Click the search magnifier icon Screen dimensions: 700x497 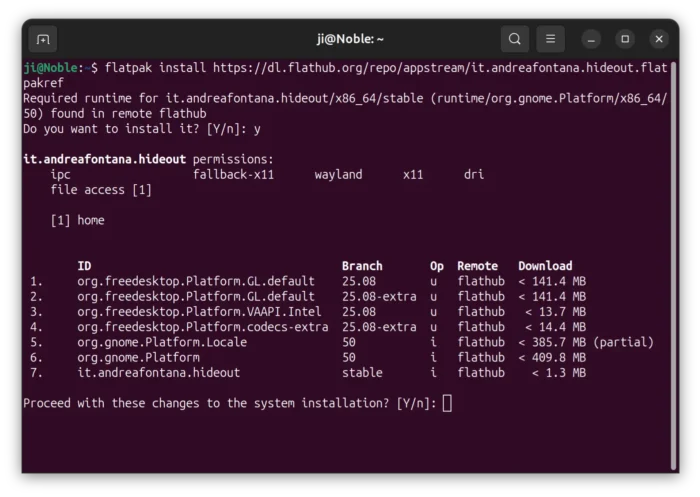514,39
